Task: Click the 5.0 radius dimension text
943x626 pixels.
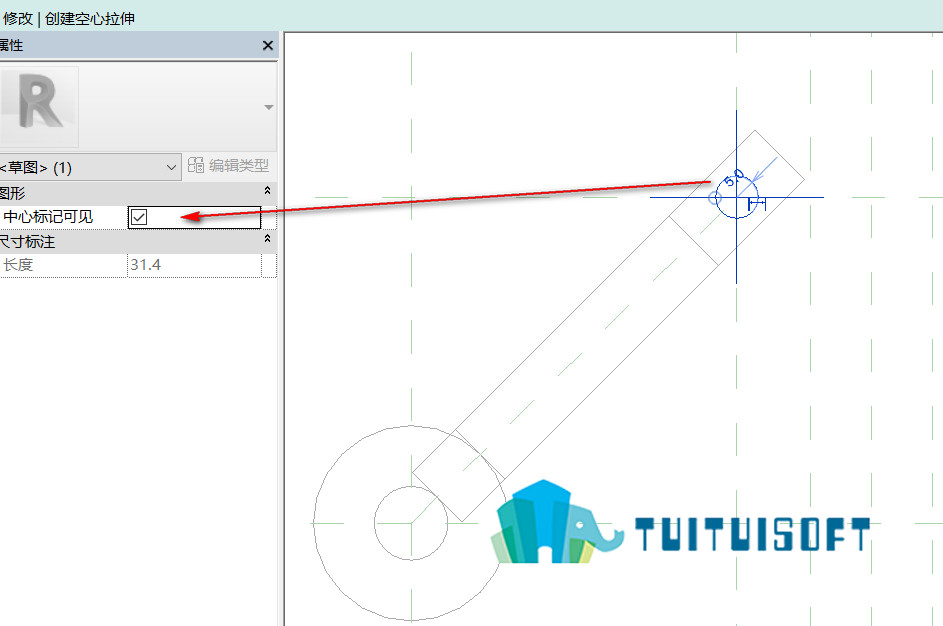Action: click(x=734, y=179)
